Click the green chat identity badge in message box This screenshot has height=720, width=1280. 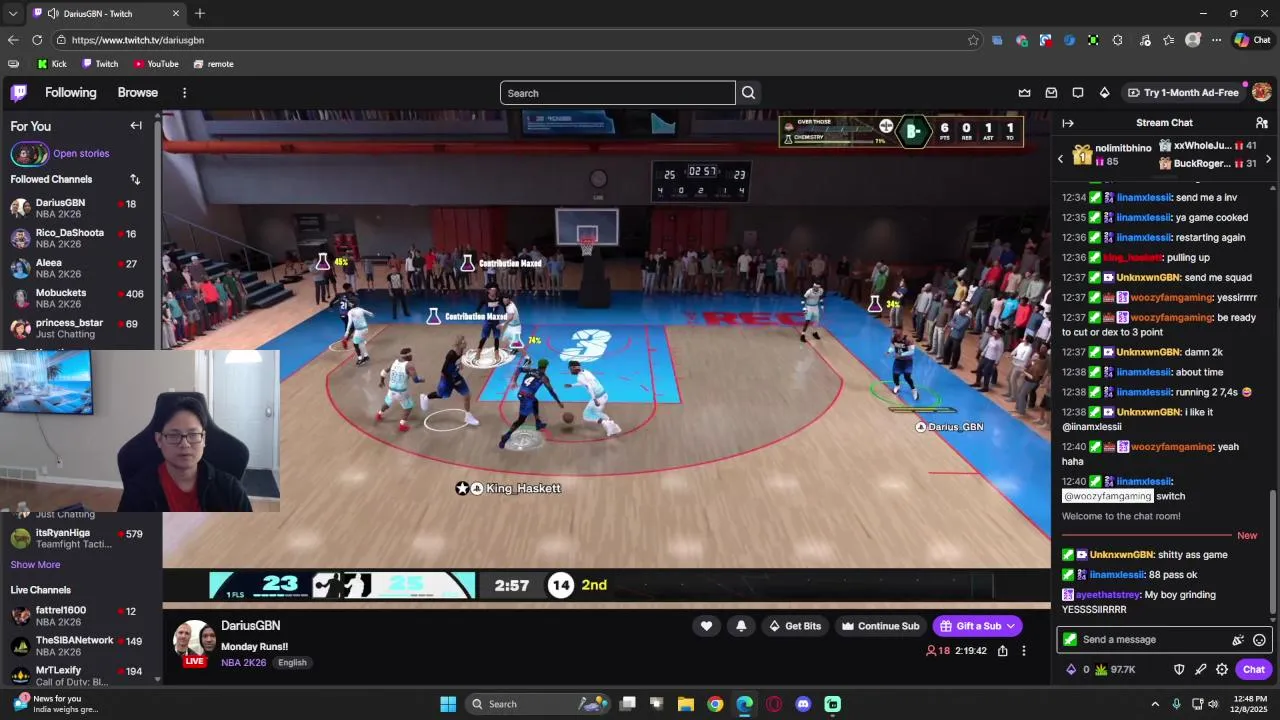tap(1070, 640)
